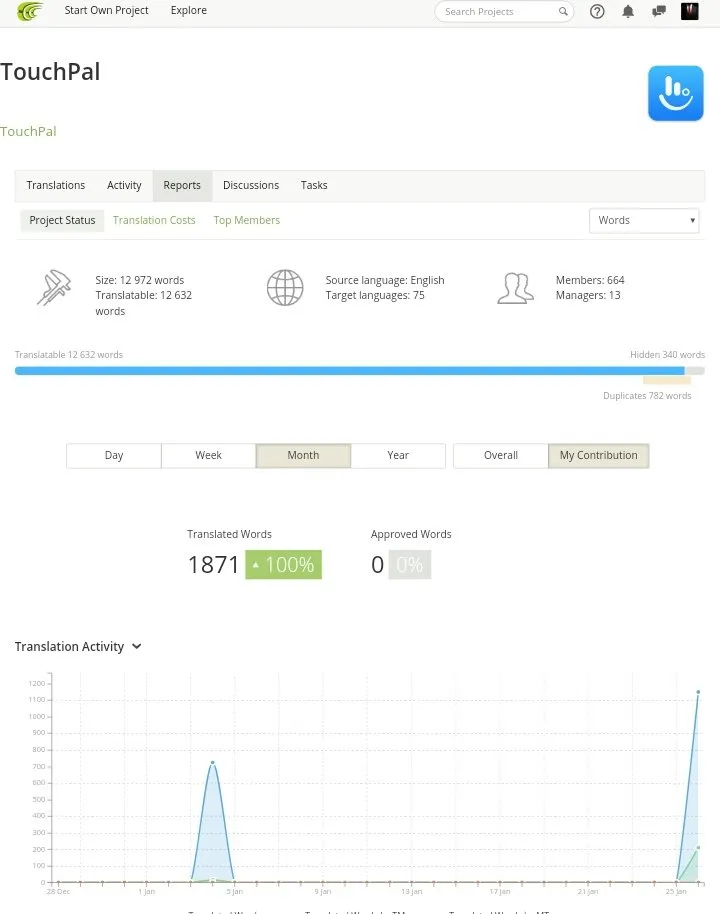Click the members people icon

point(515,288)
